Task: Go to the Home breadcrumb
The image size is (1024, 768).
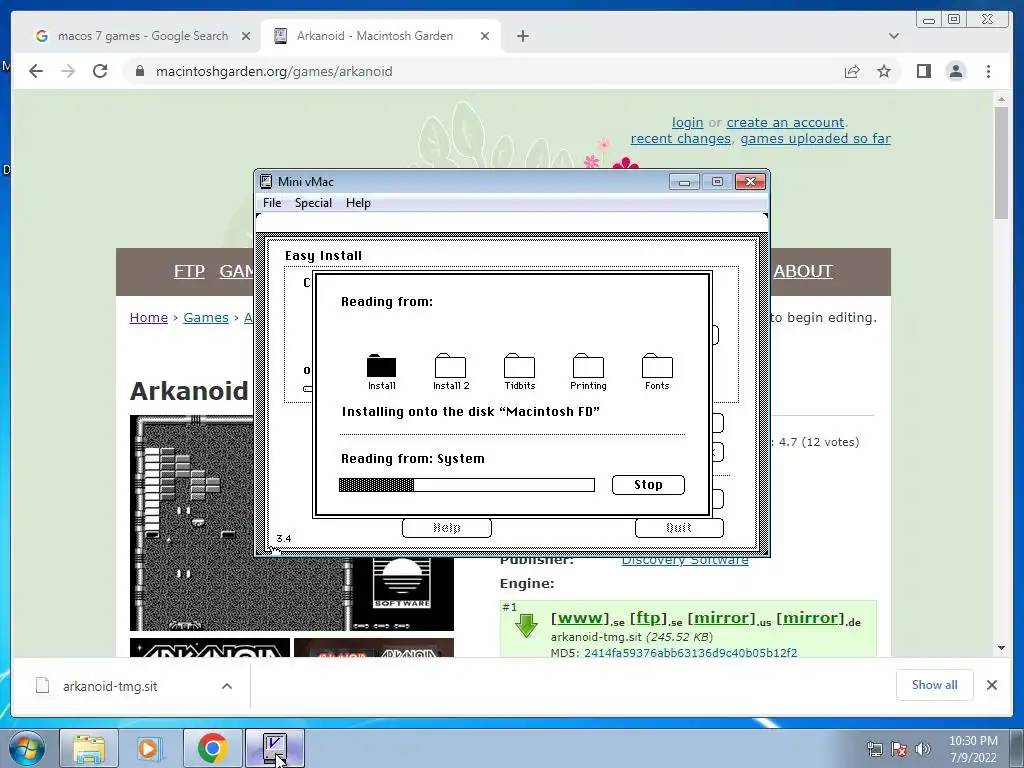Action: [x=149, y=317]
